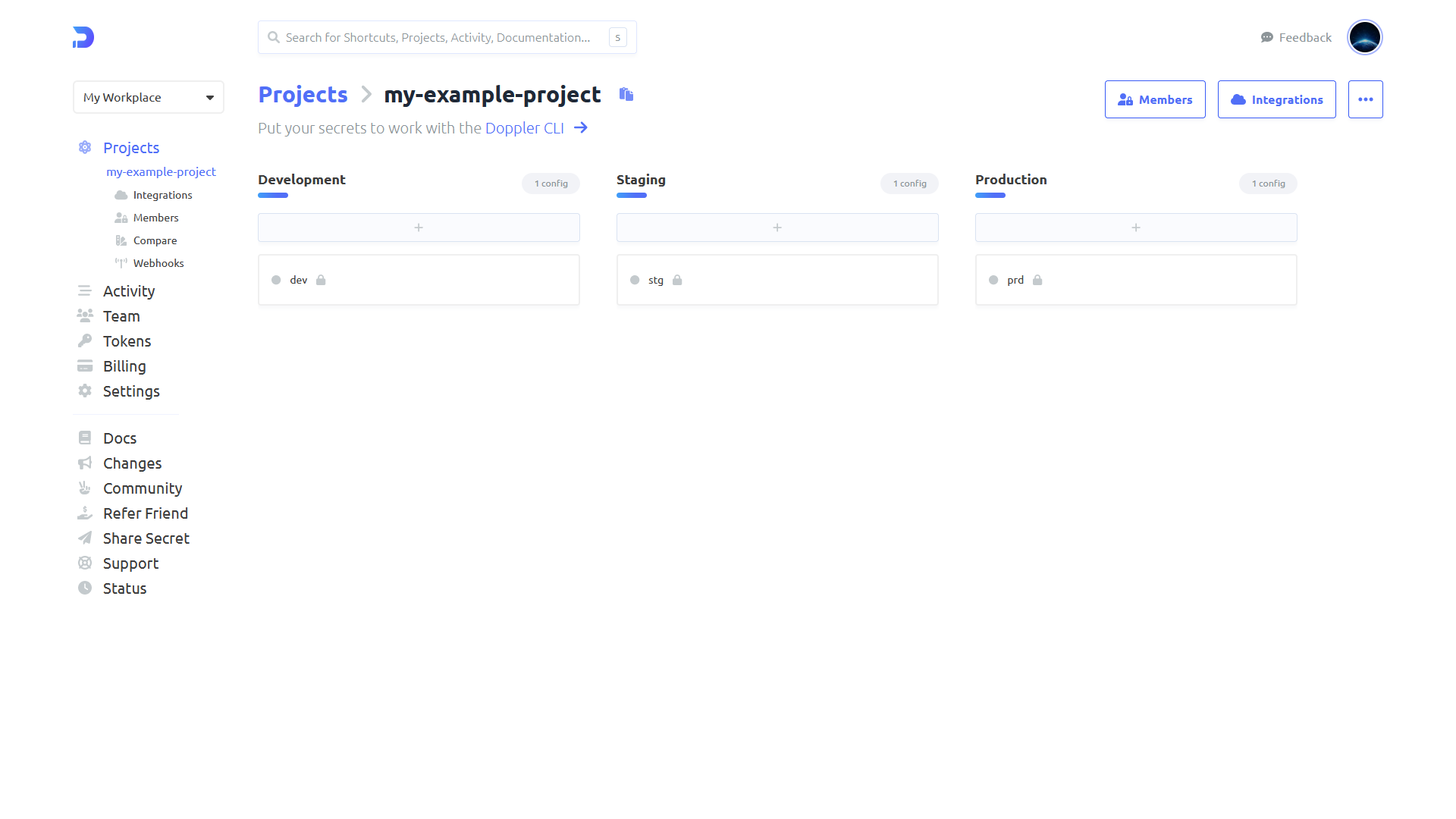Click the Doppler logo
Viewport: 1456px width, 819px height.
click(82, 37)
